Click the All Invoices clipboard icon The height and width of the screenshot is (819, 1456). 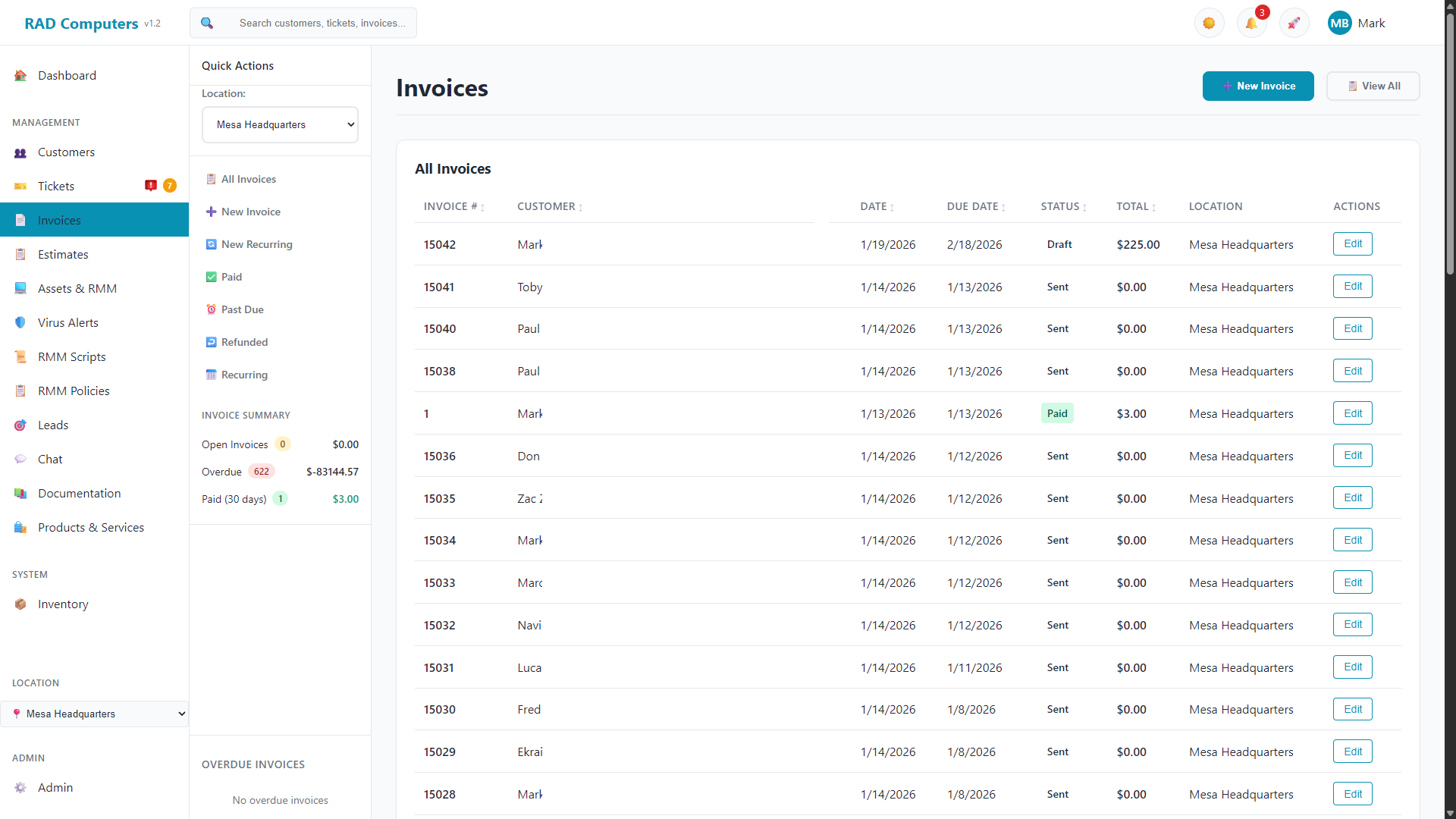pyautogui.click(x=211, y=179)
